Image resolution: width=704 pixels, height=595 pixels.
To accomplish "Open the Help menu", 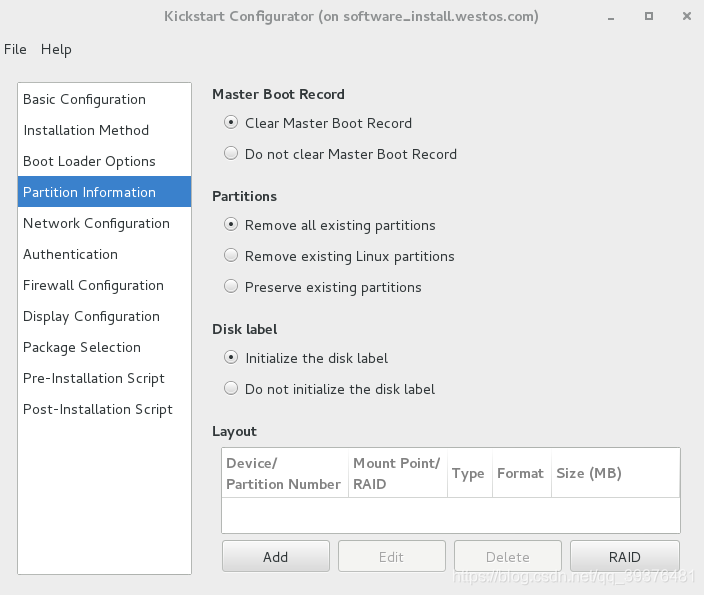I will coord(56,49).
